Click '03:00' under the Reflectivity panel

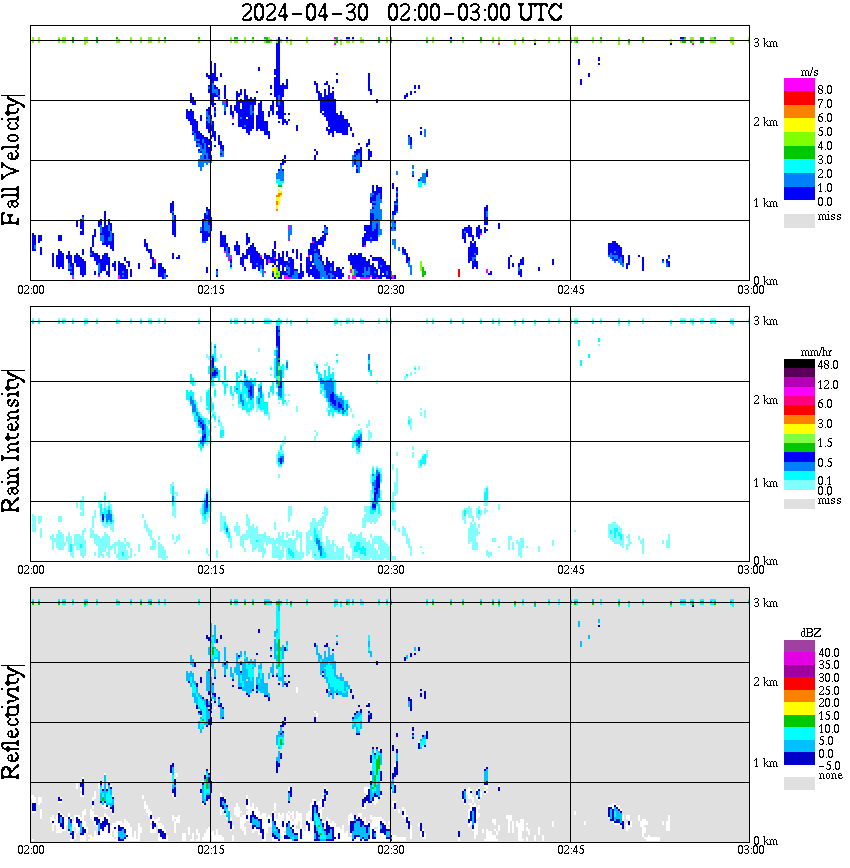click(750, 850)
